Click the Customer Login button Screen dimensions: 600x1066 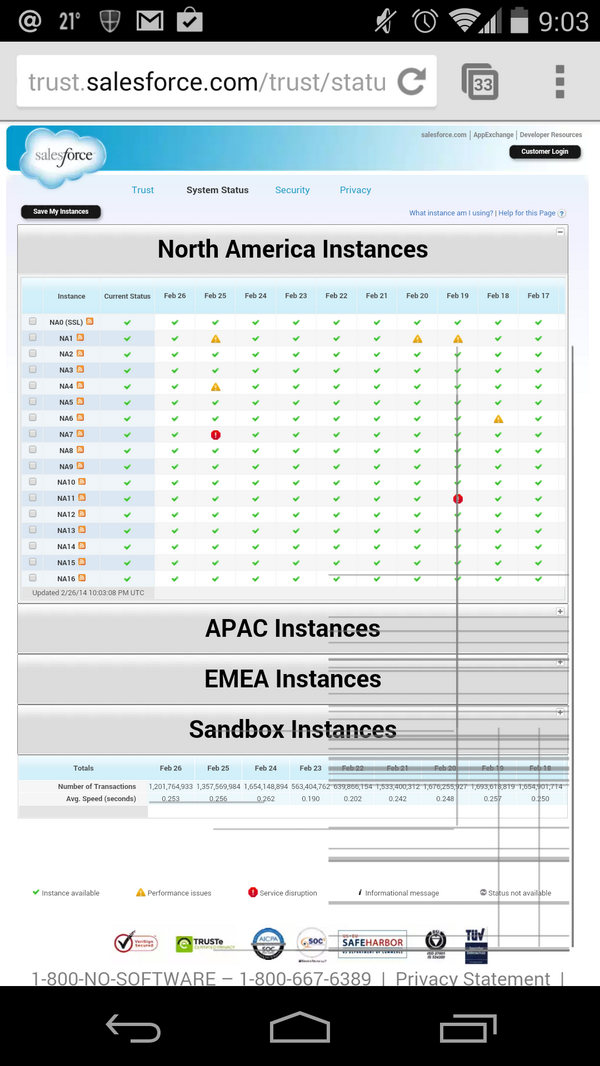(545, 152)
